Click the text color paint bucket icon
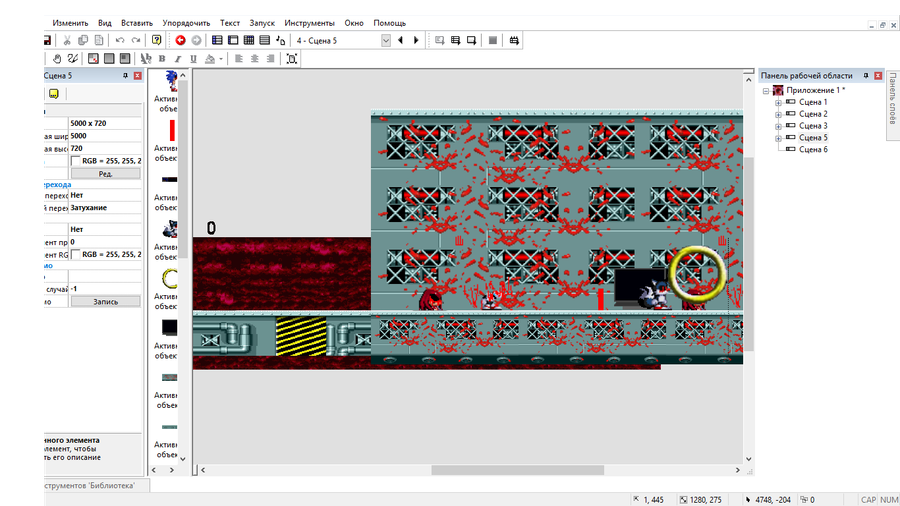Image resolution: width=900 pixels, height=506 pixels. (x=210, y=59)
